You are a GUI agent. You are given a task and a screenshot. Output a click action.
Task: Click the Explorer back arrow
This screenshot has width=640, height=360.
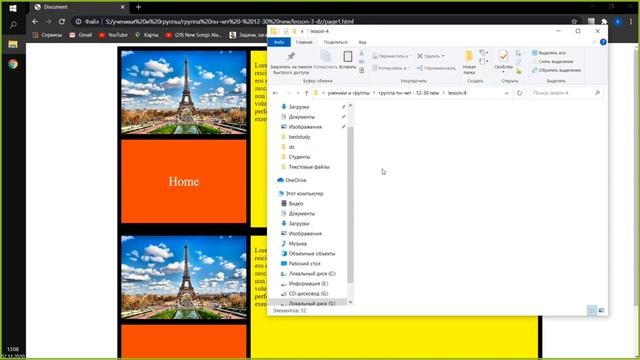click(x=276, y=93)
